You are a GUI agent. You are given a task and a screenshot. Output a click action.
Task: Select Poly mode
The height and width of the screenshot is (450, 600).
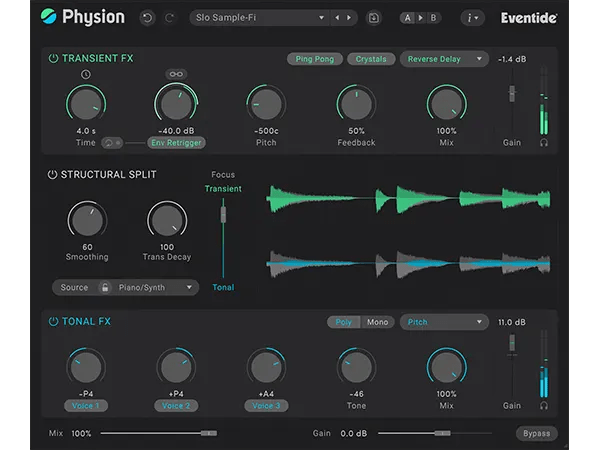344,322
